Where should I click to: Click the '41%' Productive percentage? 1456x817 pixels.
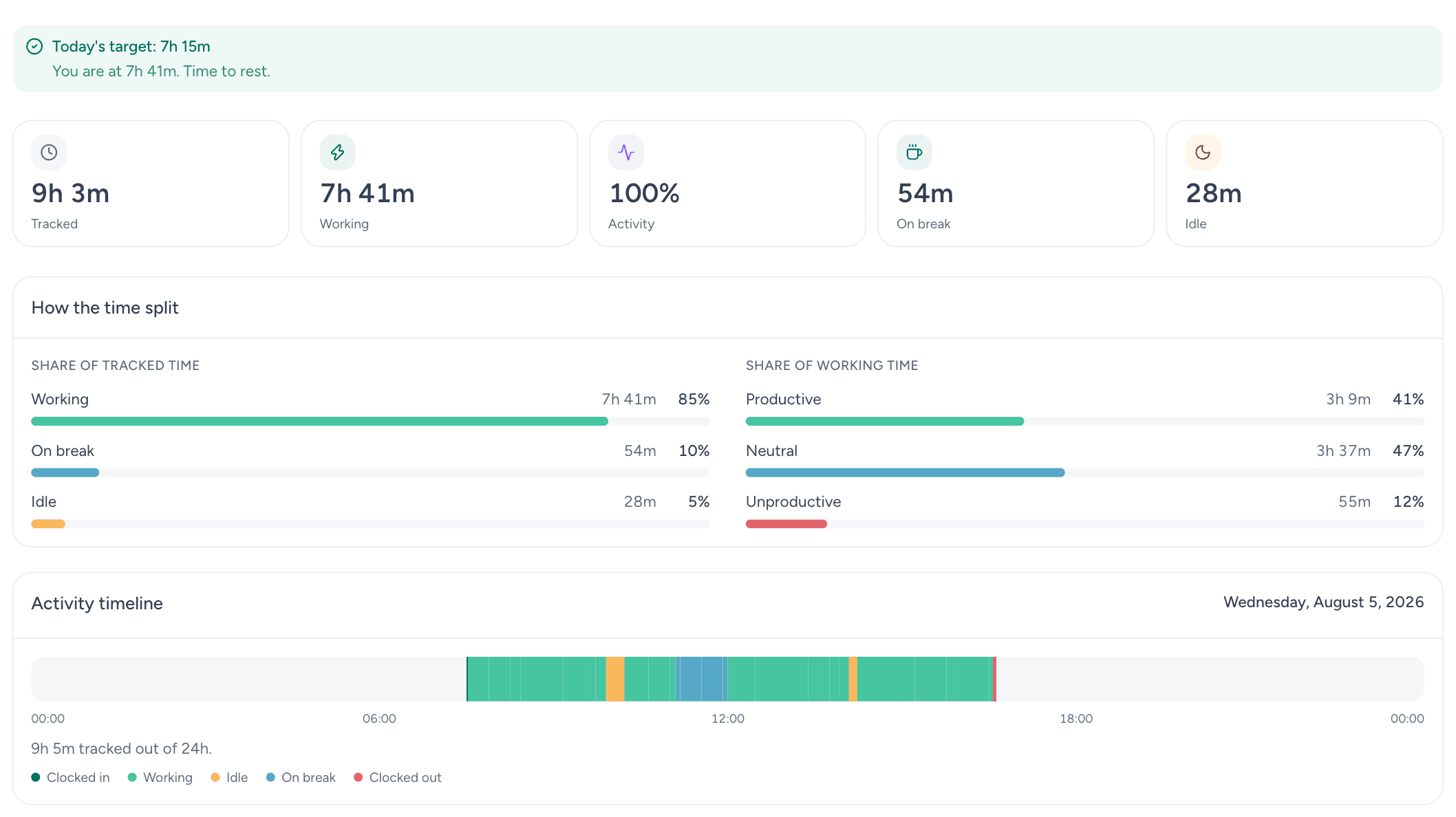tap(1409, 399)
